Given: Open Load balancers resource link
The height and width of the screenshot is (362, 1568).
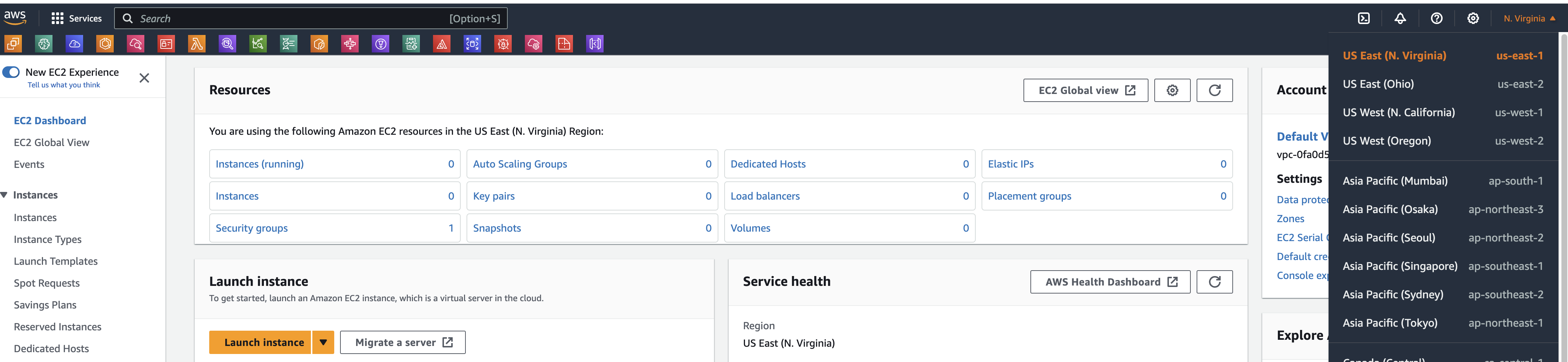Looking at the screenshot, I should [x=765, y=196].
